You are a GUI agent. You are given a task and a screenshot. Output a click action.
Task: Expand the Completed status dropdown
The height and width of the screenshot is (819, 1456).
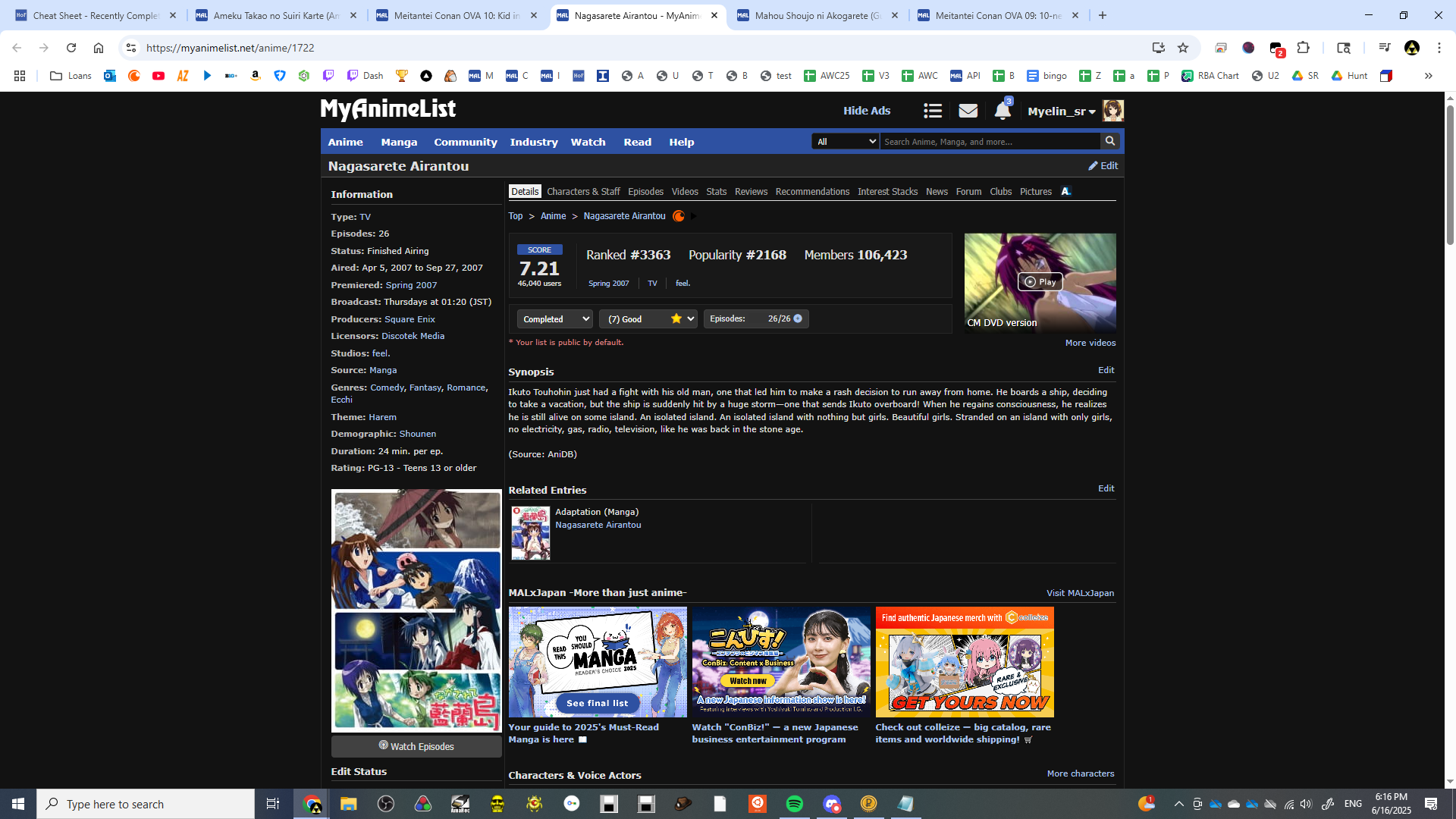tap(555, 319)
